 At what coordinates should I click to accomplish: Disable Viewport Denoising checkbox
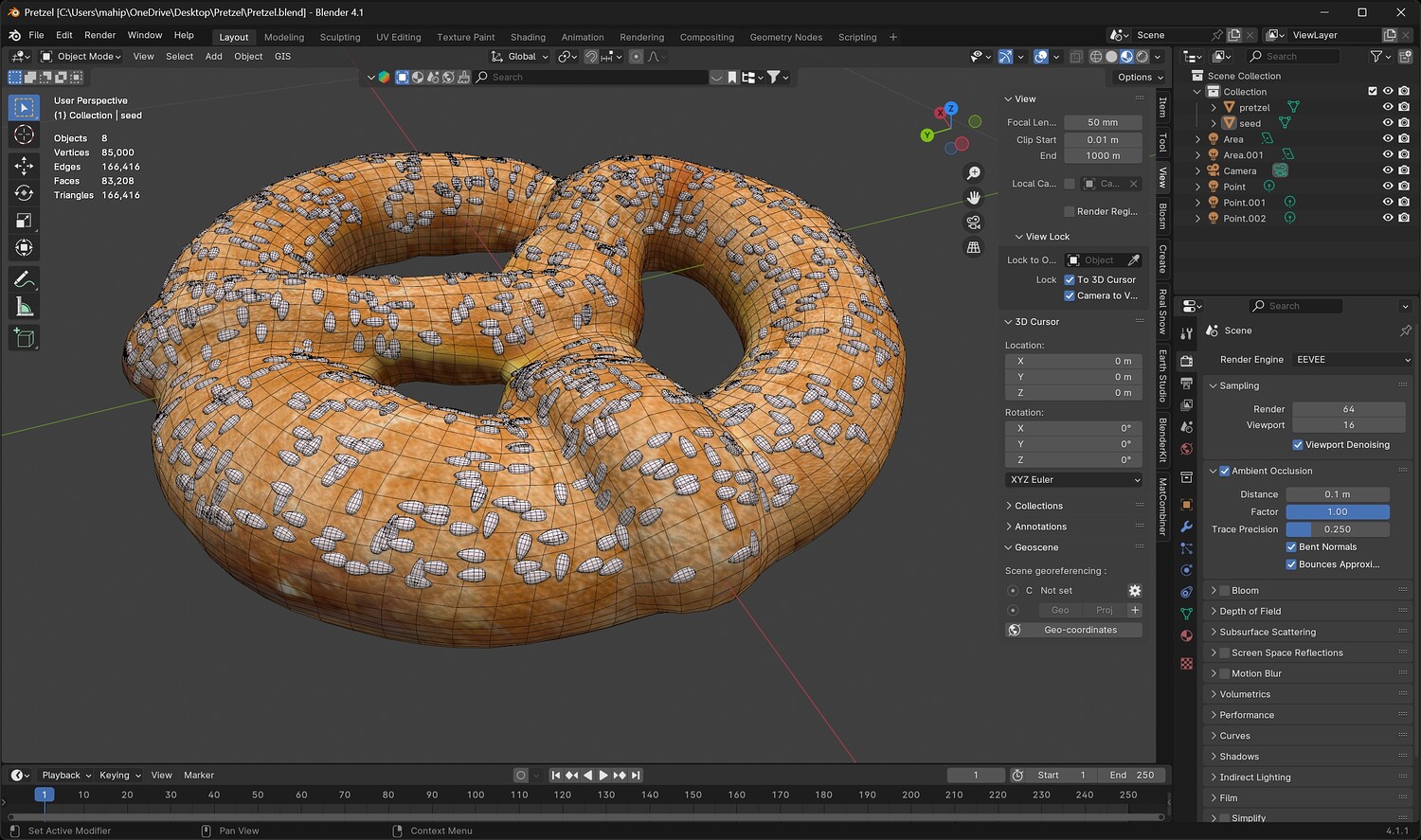(x=1298, y=444)
